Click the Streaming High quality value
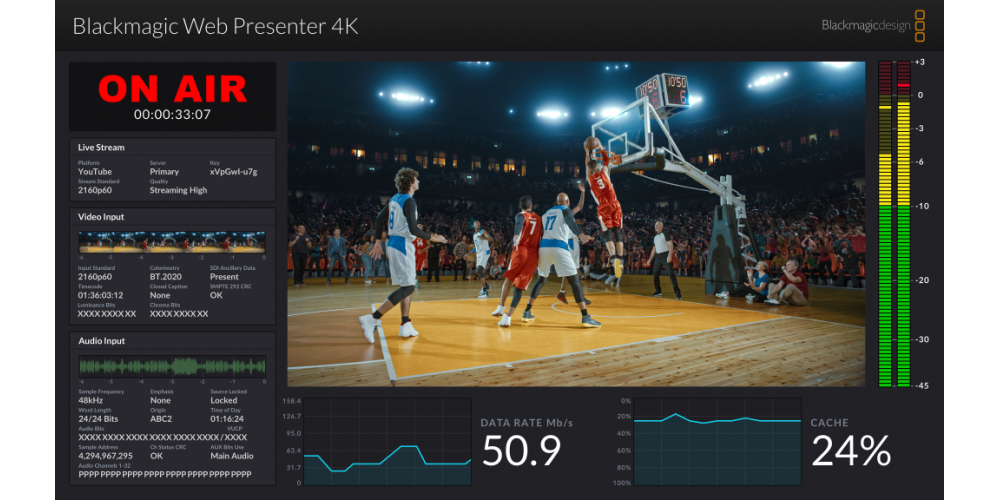1000x500 pixels. [x=178, y=190]
